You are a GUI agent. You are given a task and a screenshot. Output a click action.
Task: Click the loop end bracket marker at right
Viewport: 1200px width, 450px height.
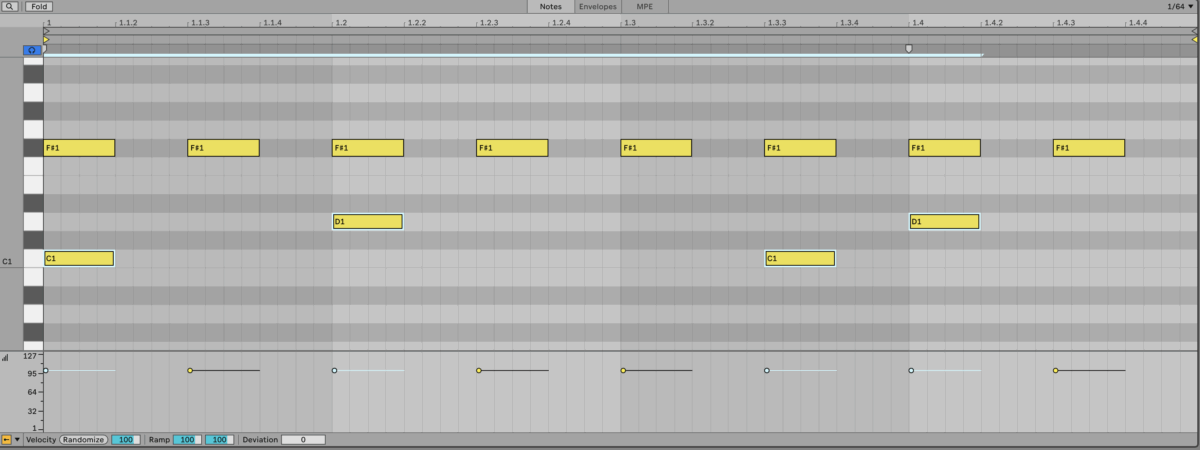pyautogui.click(x=1194, y=31)
